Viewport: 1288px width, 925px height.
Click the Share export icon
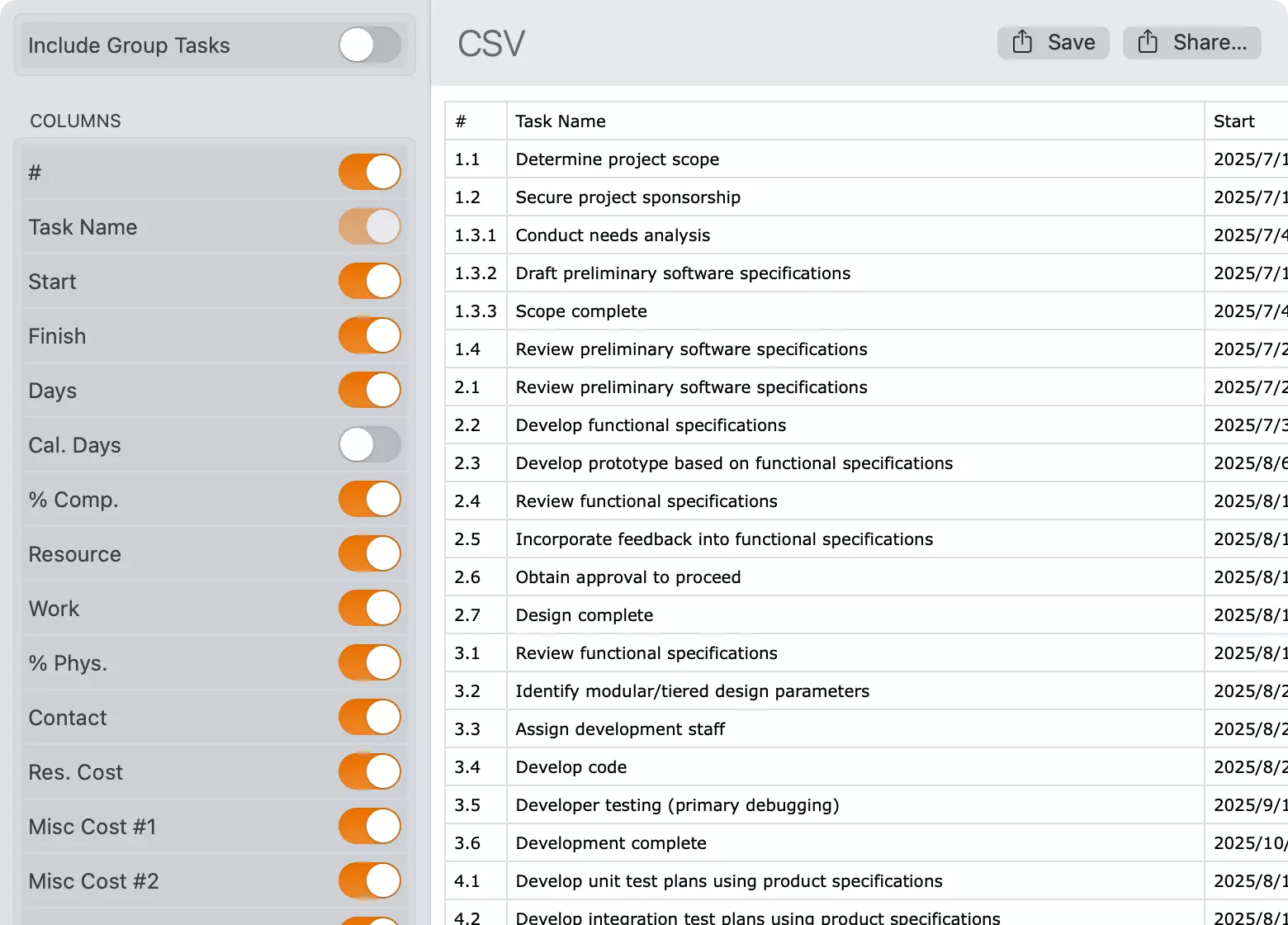coord(1146,42)
